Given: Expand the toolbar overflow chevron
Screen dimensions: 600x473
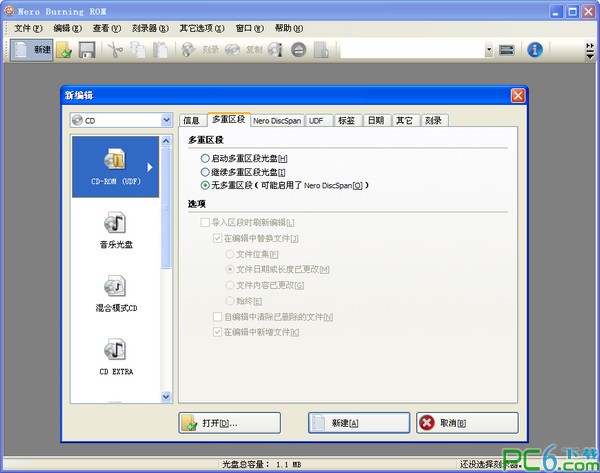Looking at the screenshot, I should [x=590, y=51].
